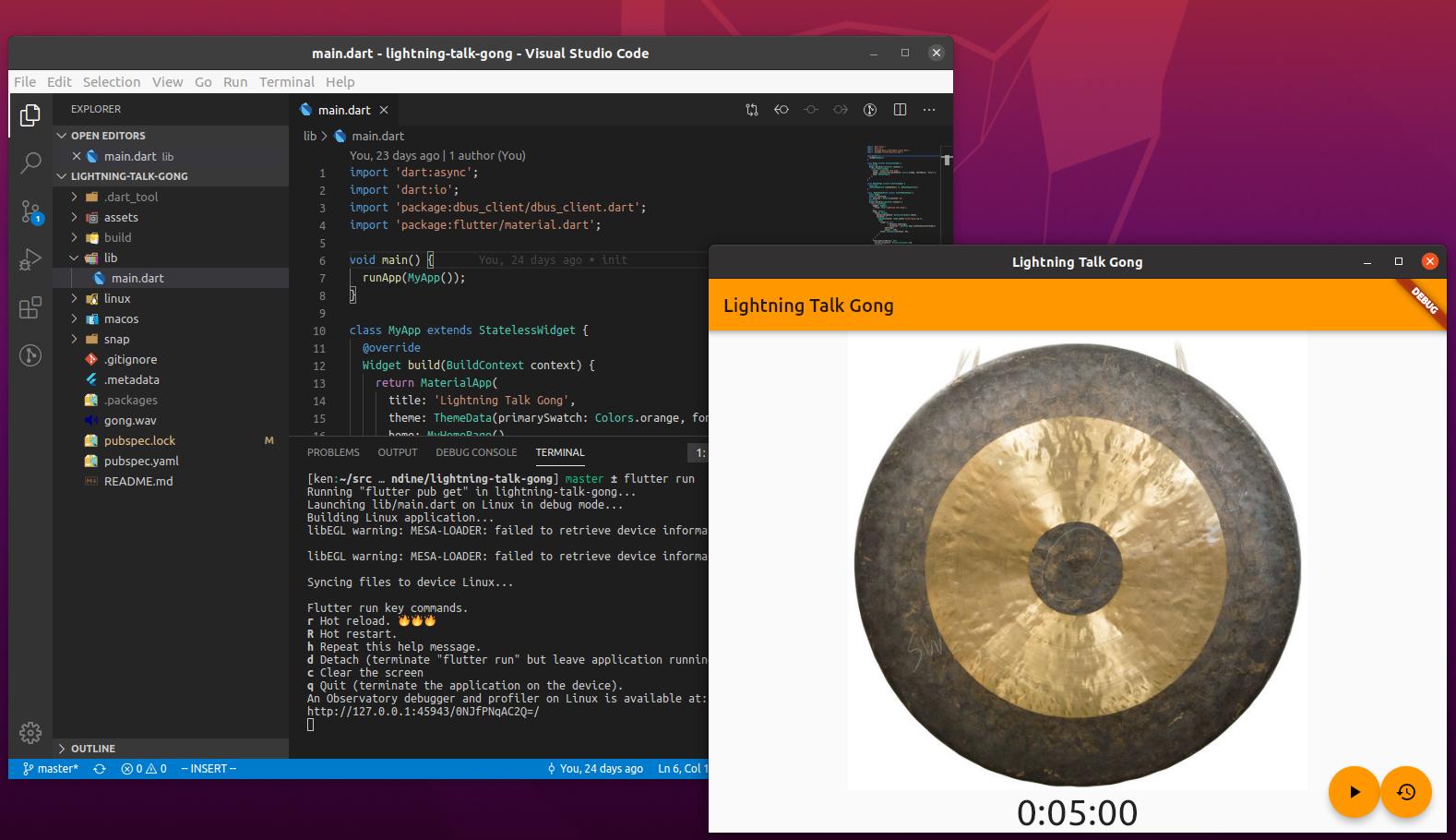
Task: Click synchronize changes icon in status bar
Action: [100, 768]
